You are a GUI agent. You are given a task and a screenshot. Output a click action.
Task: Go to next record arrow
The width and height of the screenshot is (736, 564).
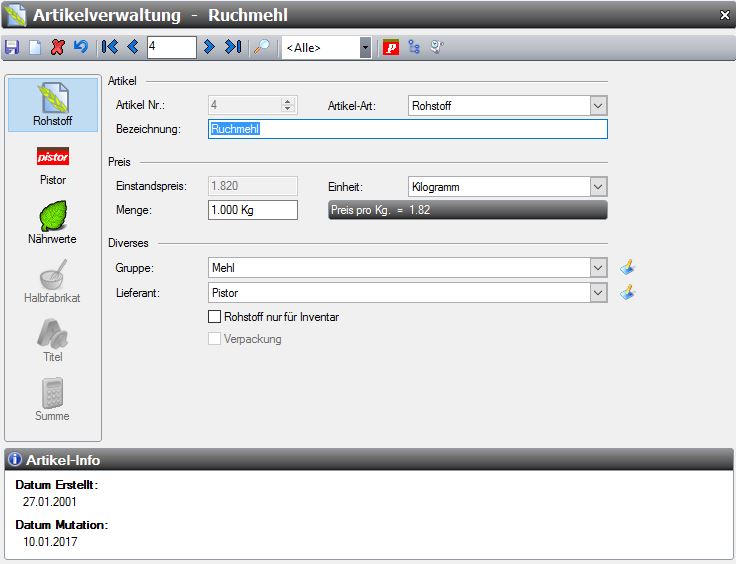(x=209, y=47)
